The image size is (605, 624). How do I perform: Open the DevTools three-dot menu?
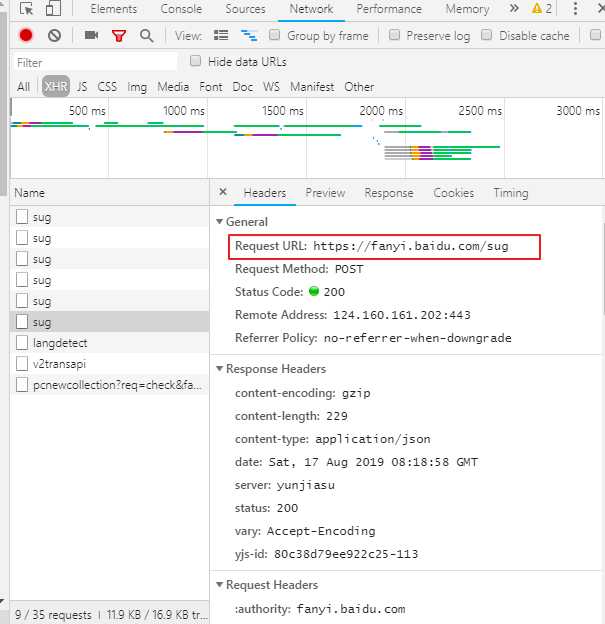575,8
